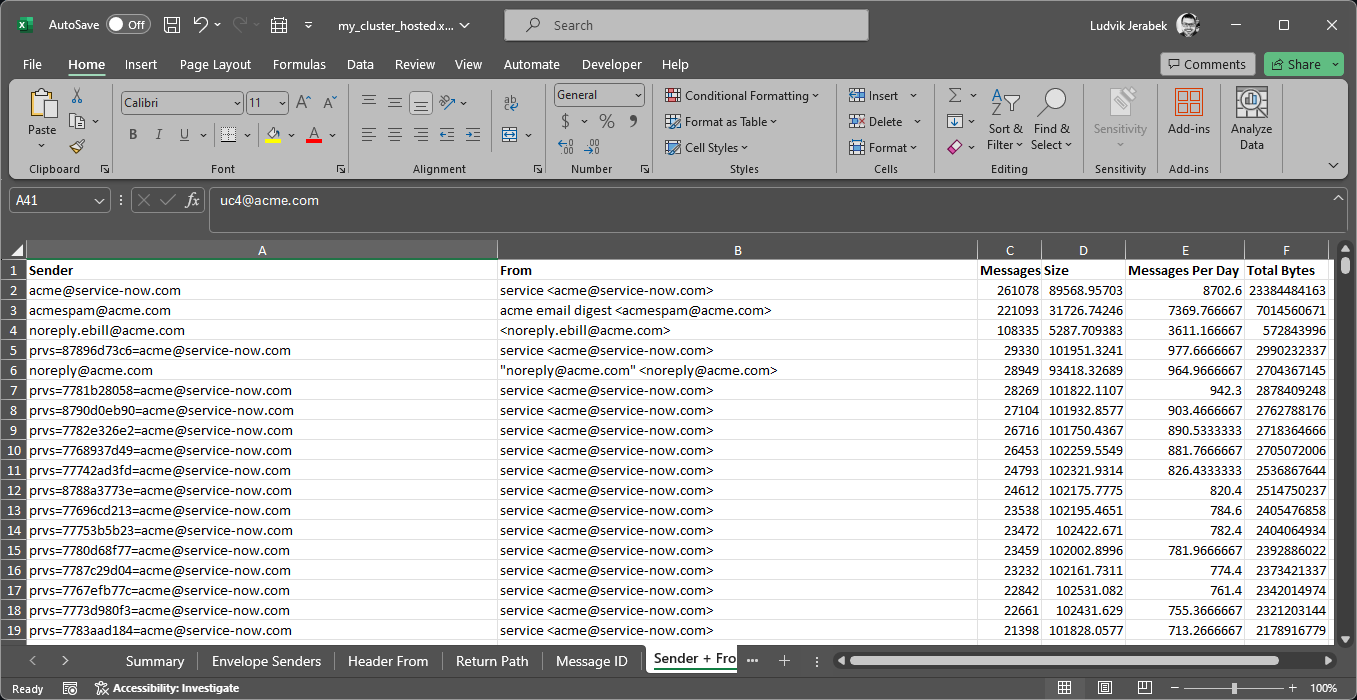This screenshot has height=700, width=1357.
Task: Click the Save icon in title bar
Action: pyautogui.click(x=171, y=25)
